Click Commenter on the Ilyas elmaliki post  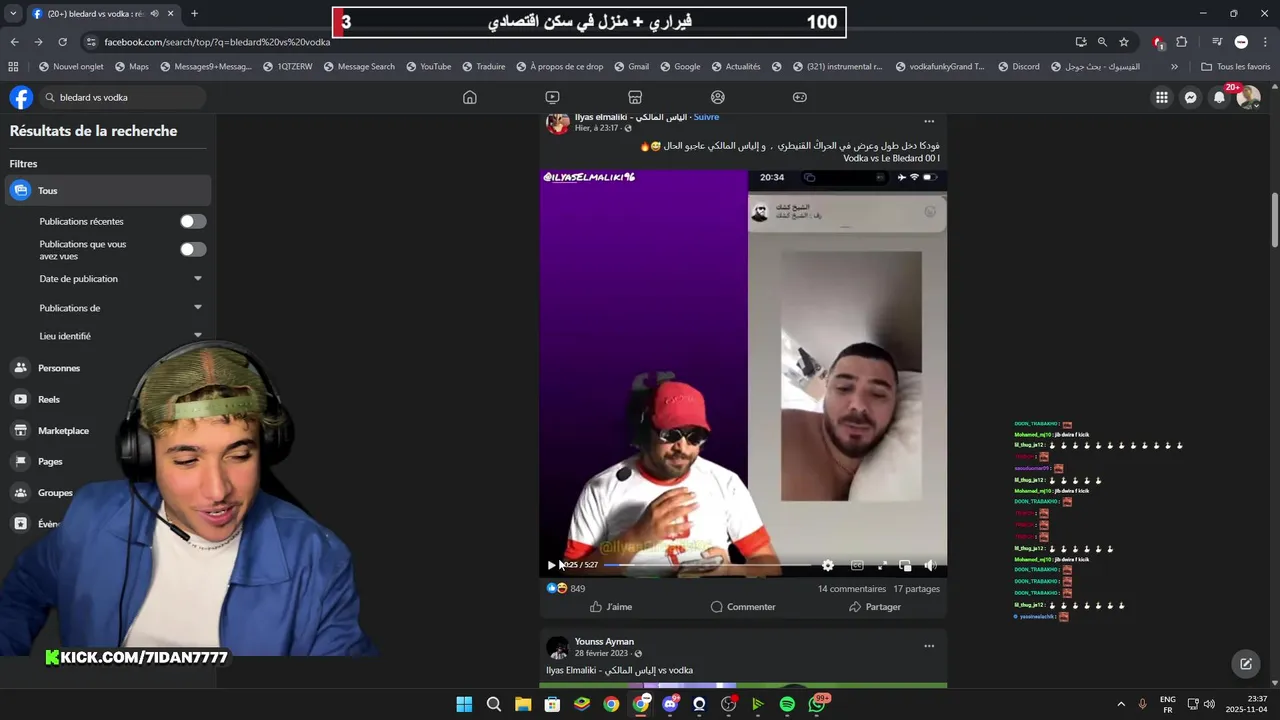(743, 607)
